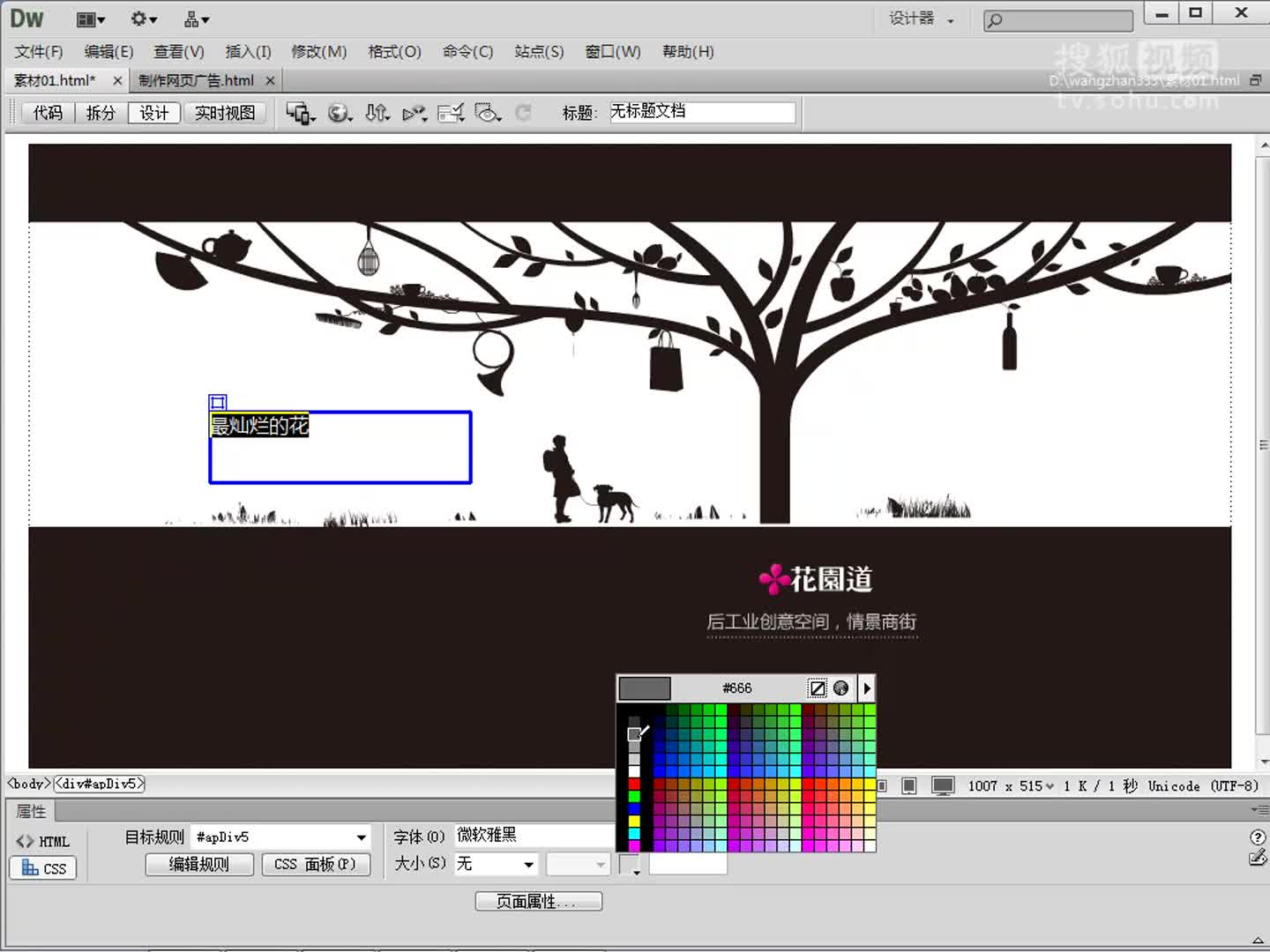This screenshot has width=1270, height=952.
Task: Open the Properties panel help icon
Action: pos(1259,837)
